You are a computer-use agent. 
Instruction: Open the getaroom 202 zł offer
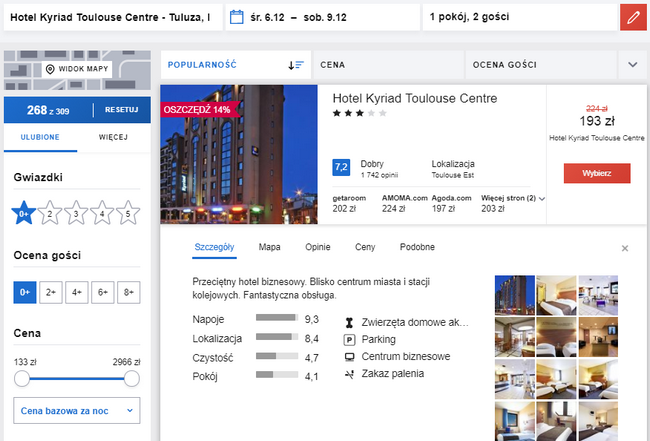pyautogui.click(x=349, y=204)
